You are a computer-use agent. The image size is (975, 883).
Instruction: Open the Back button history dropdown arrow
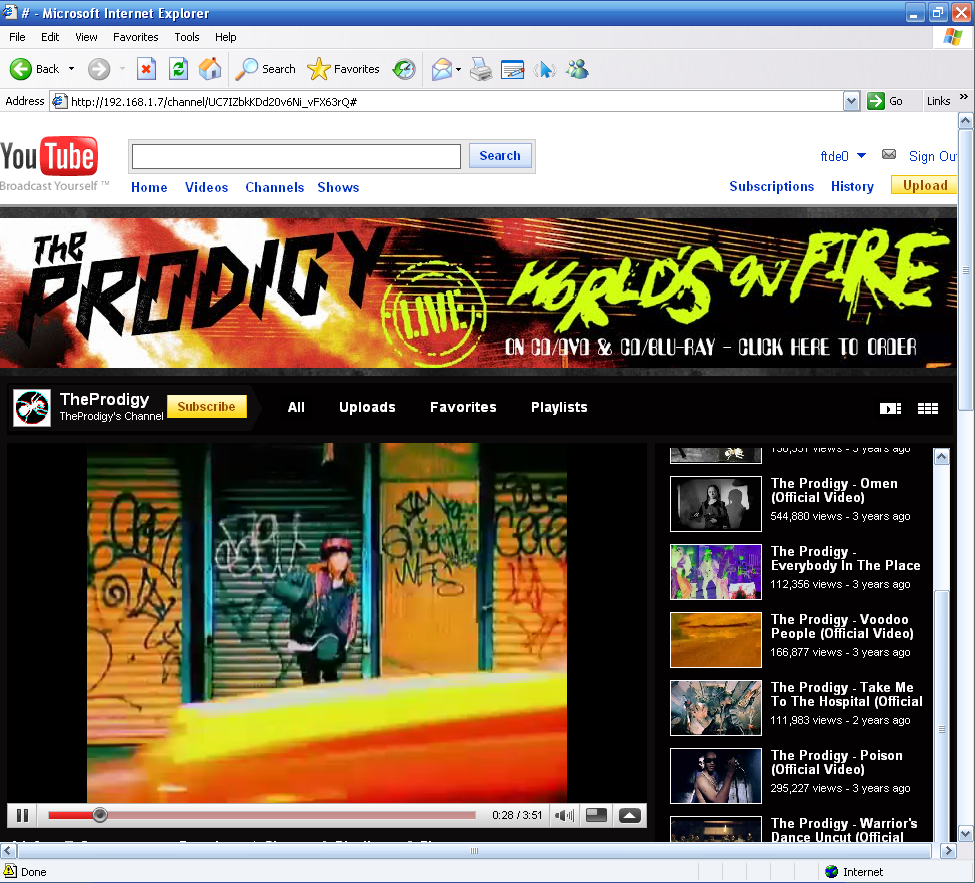(72, 69)
